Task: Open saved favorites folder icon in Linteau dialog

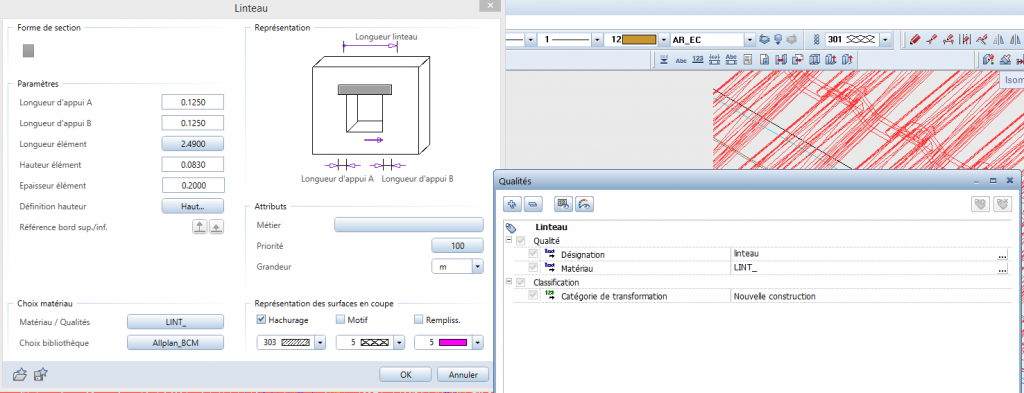Action: coord(20,375)
